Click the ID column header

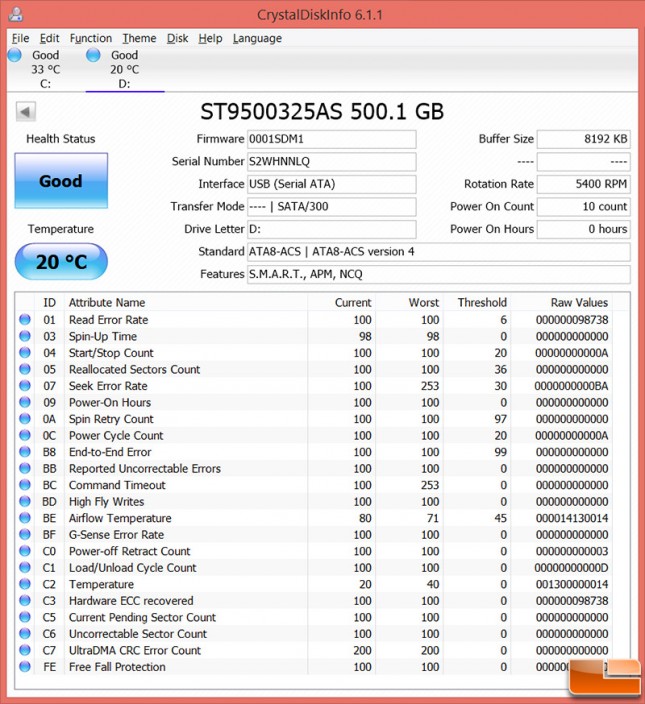49,303
